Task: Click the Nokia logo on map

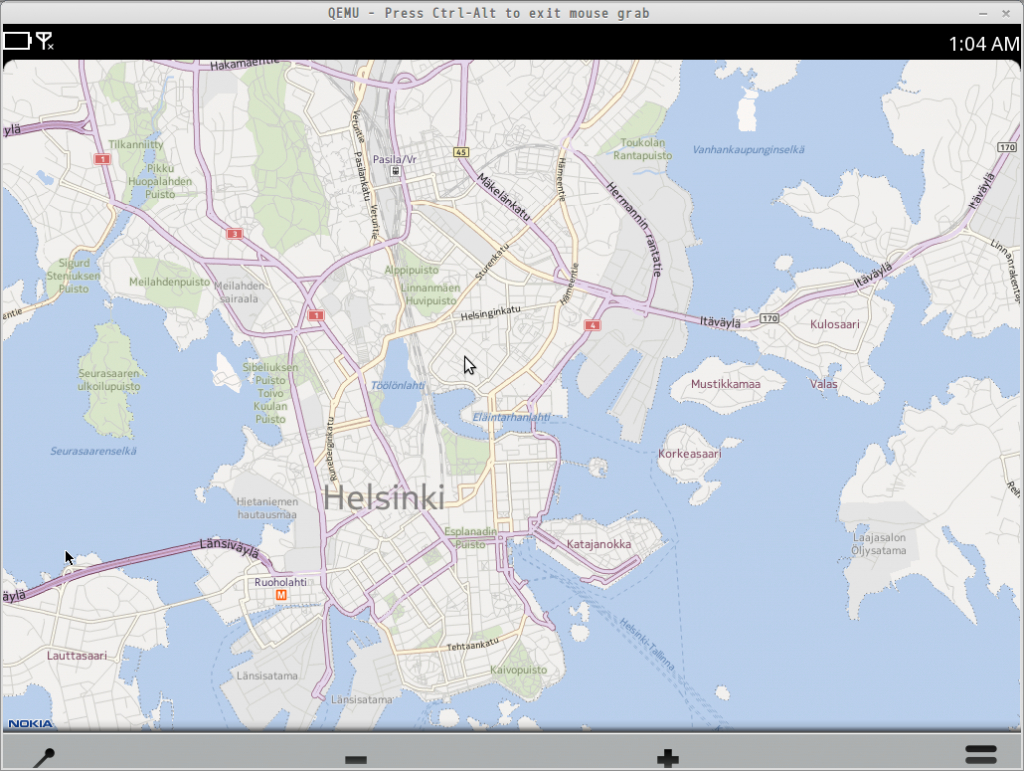Action: click(30, 723)
